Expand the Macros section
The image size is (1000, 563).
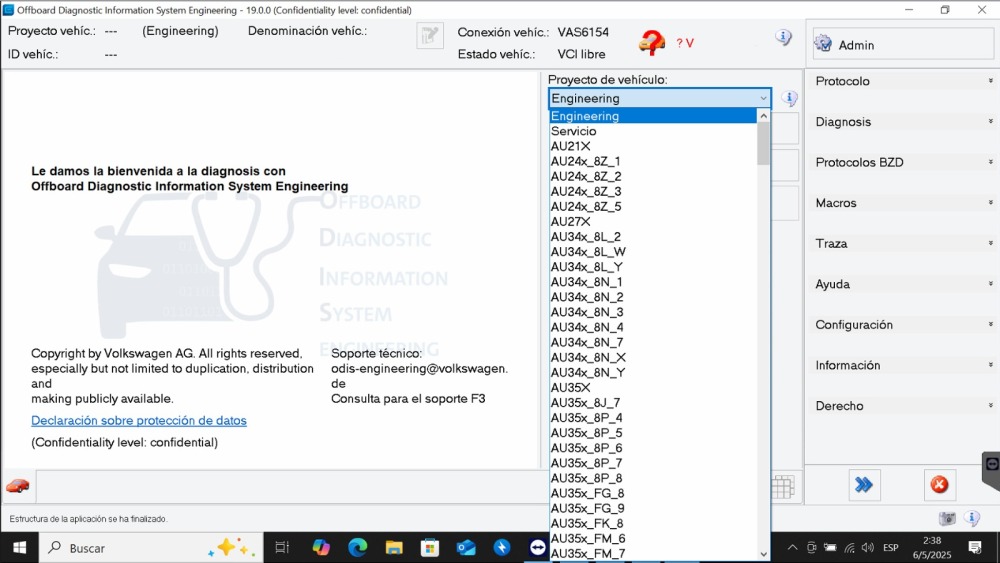point(902,203)
